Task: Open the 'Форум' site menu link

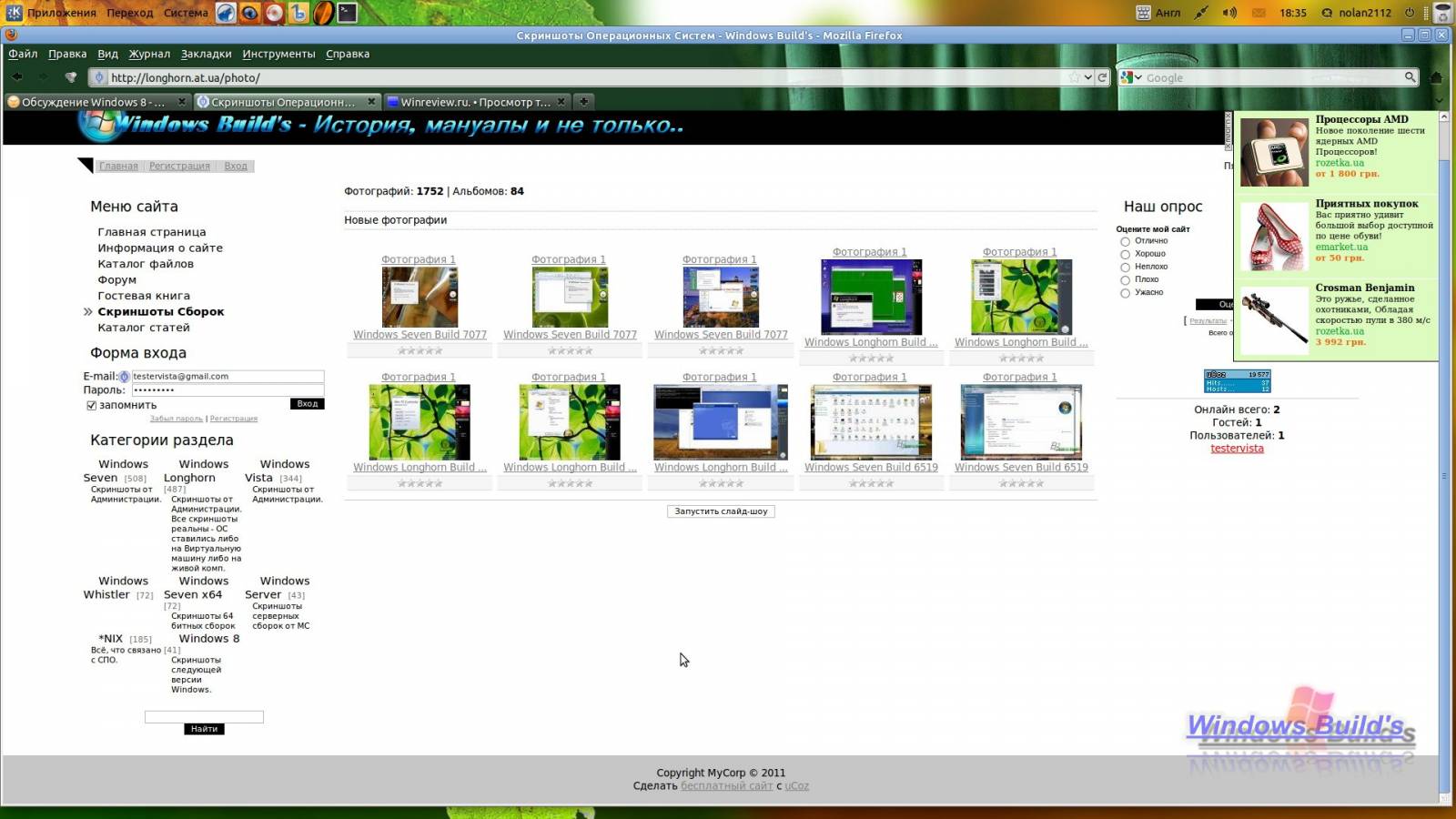Action: click(117, 279)
